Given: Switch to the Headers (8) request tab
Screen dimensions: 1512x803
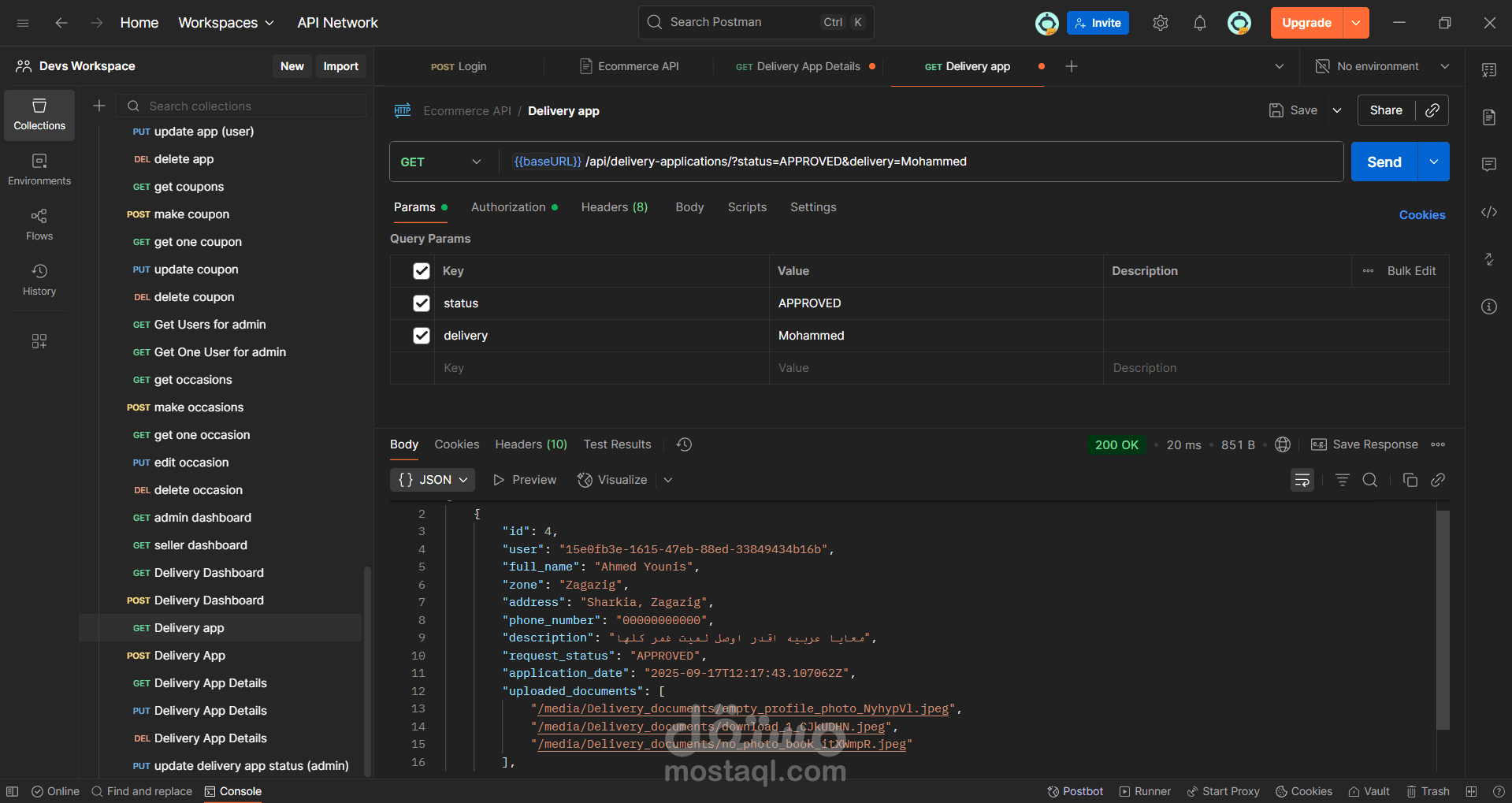Looking at the screenshot, I should coord(615,207).
